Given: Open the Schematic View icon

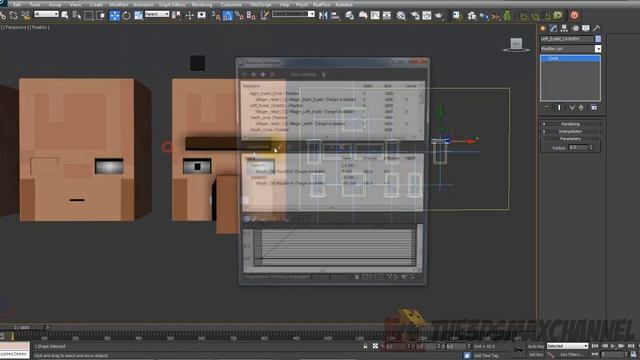Looking at the screenshot, I should (387, 16).
